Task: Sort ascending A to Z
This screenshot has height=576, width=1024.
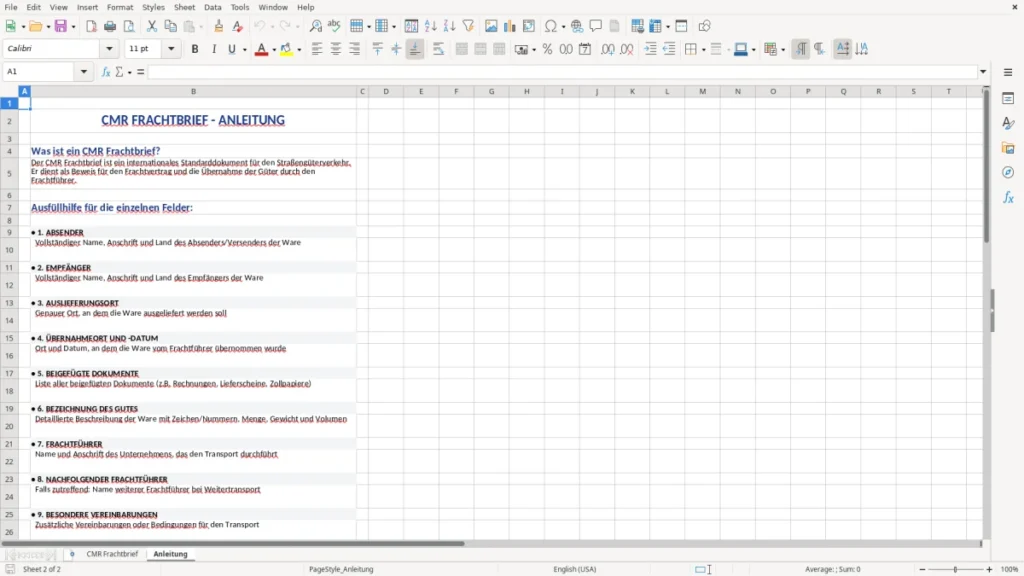Action: click(430, 26)
